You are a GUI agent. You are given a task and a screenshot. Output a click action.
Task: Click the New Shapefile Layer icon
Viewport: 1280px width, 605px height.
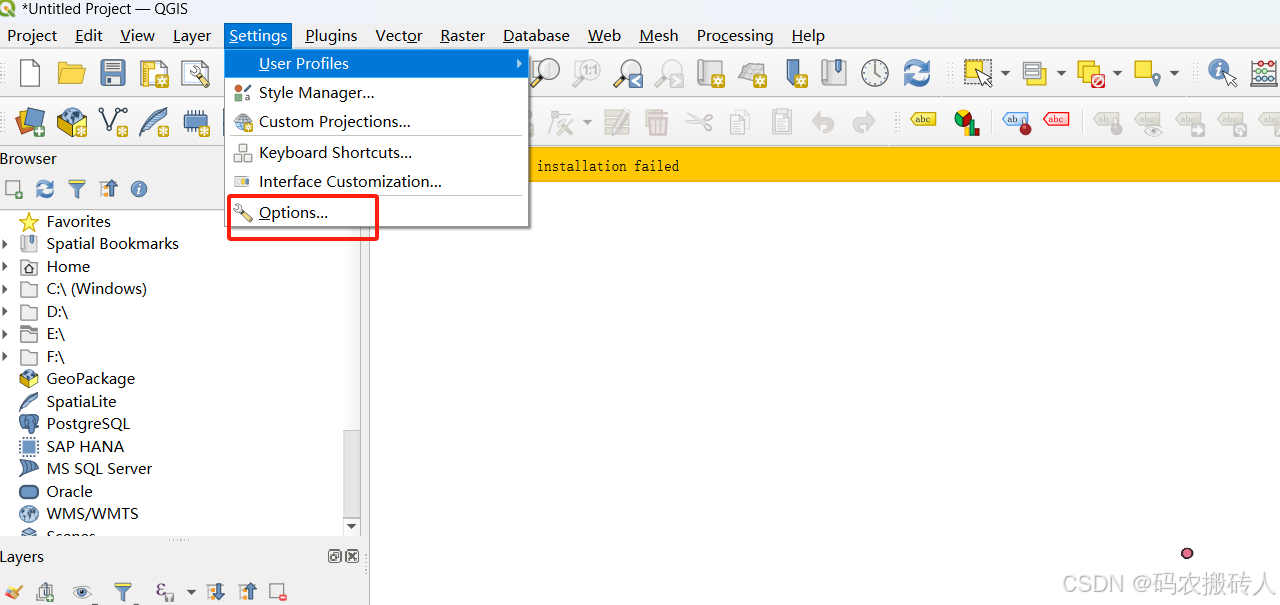click(113, 122)
